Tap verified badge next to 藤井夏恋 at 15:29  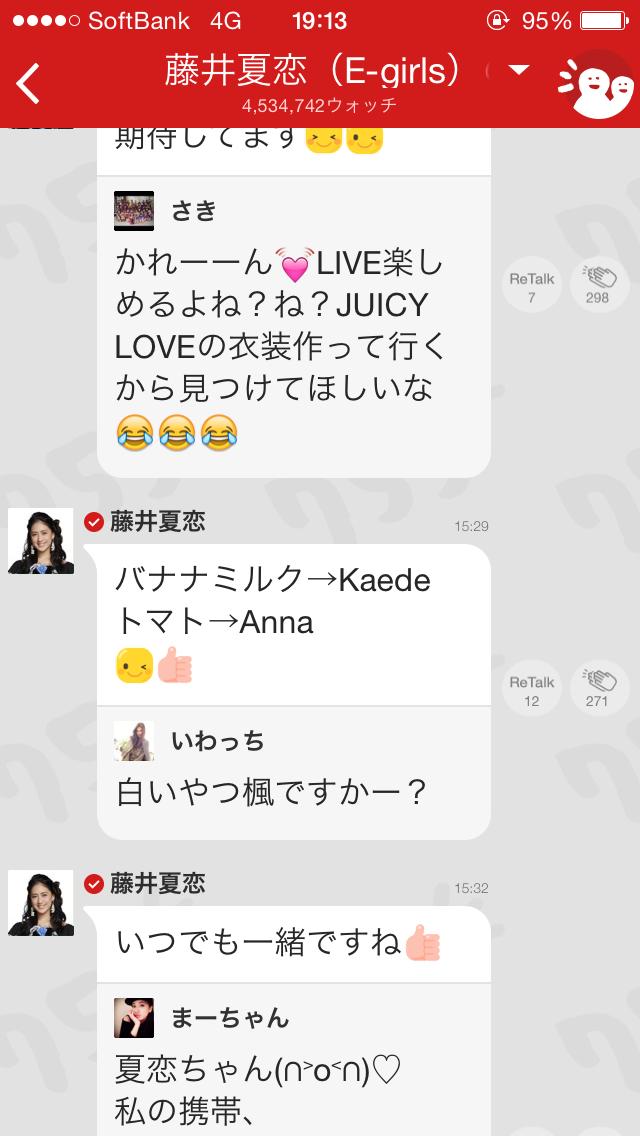tap(94, 522)
